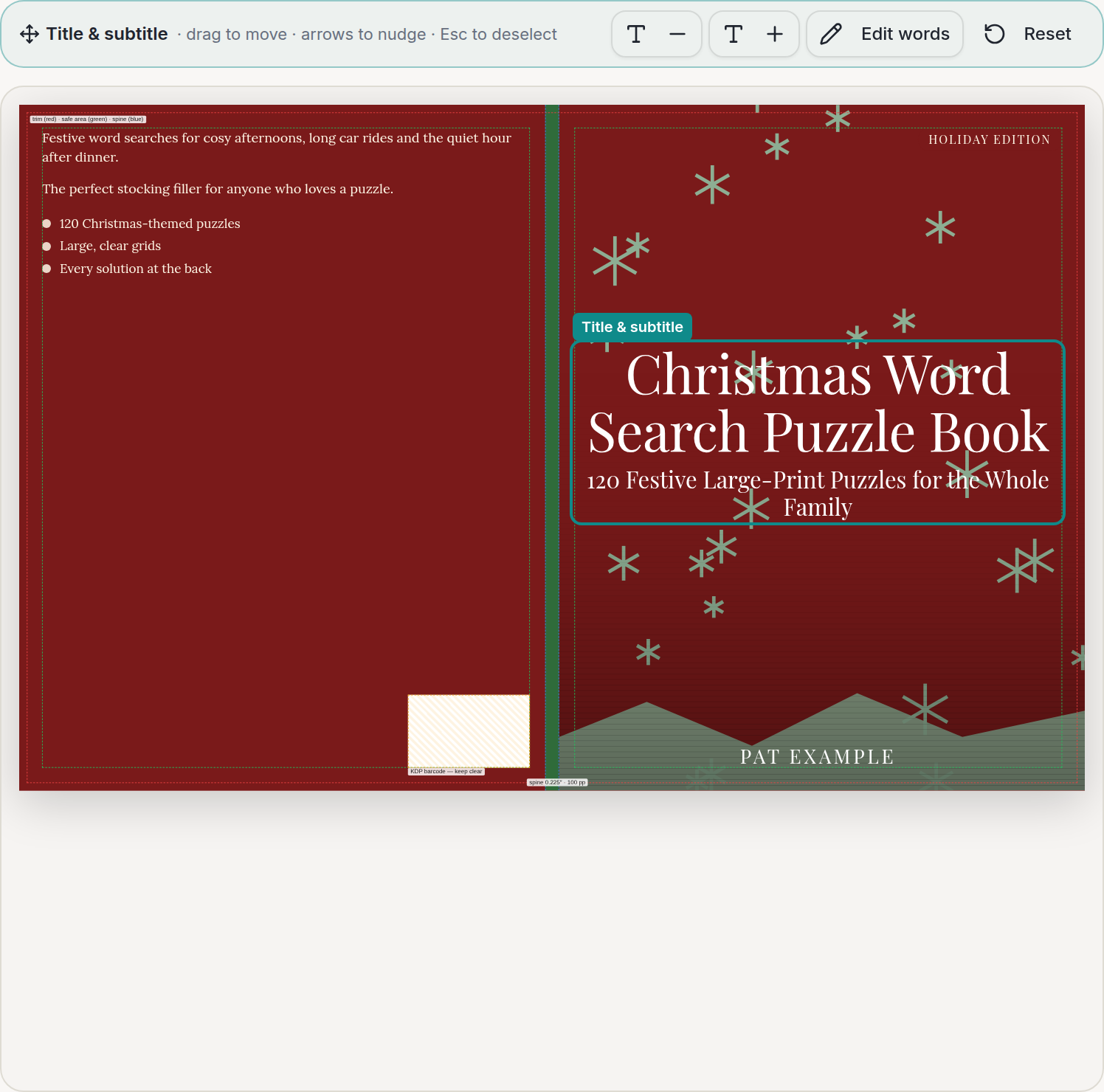Decrease text size with the T minus button
This screenshot has width=1104, height=1092.
(x=656, y=34)
